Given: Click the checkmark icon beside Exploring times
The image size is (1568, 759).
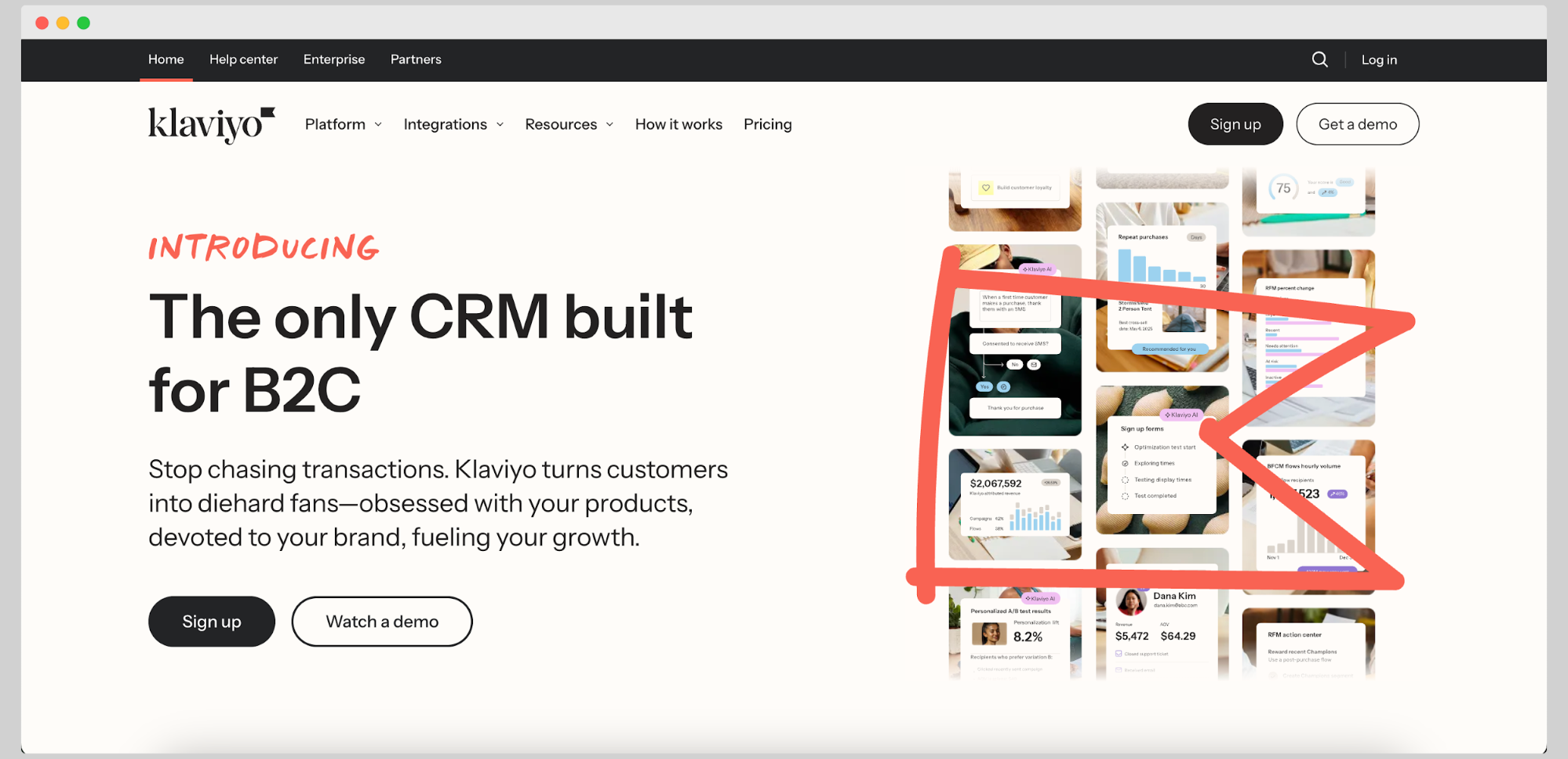Looking at the screenshot, I should [1125, 464].
